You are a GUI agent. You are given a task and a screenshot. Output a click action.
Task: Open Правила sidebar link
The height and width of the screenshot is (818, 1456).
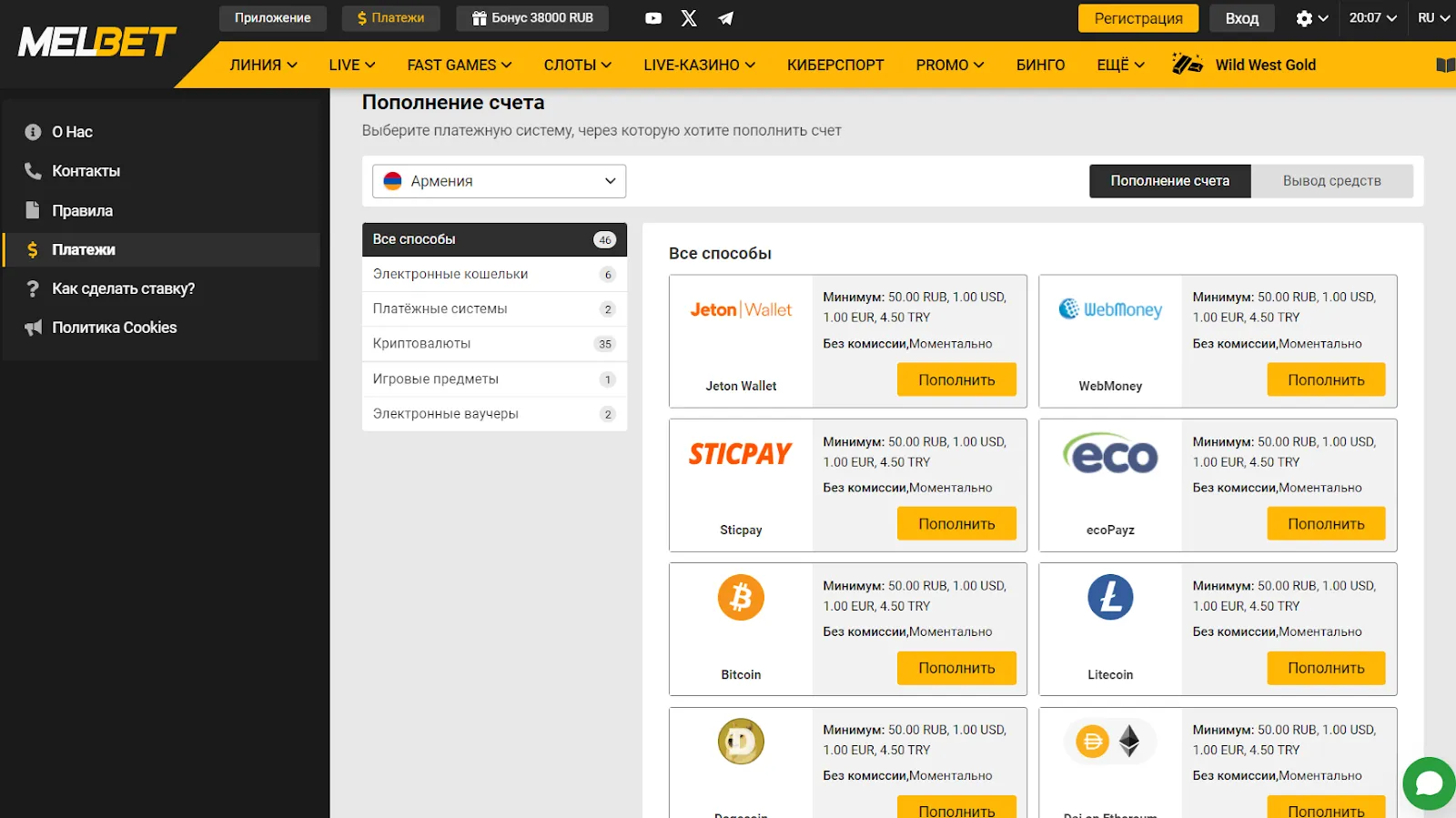(162, 210)
